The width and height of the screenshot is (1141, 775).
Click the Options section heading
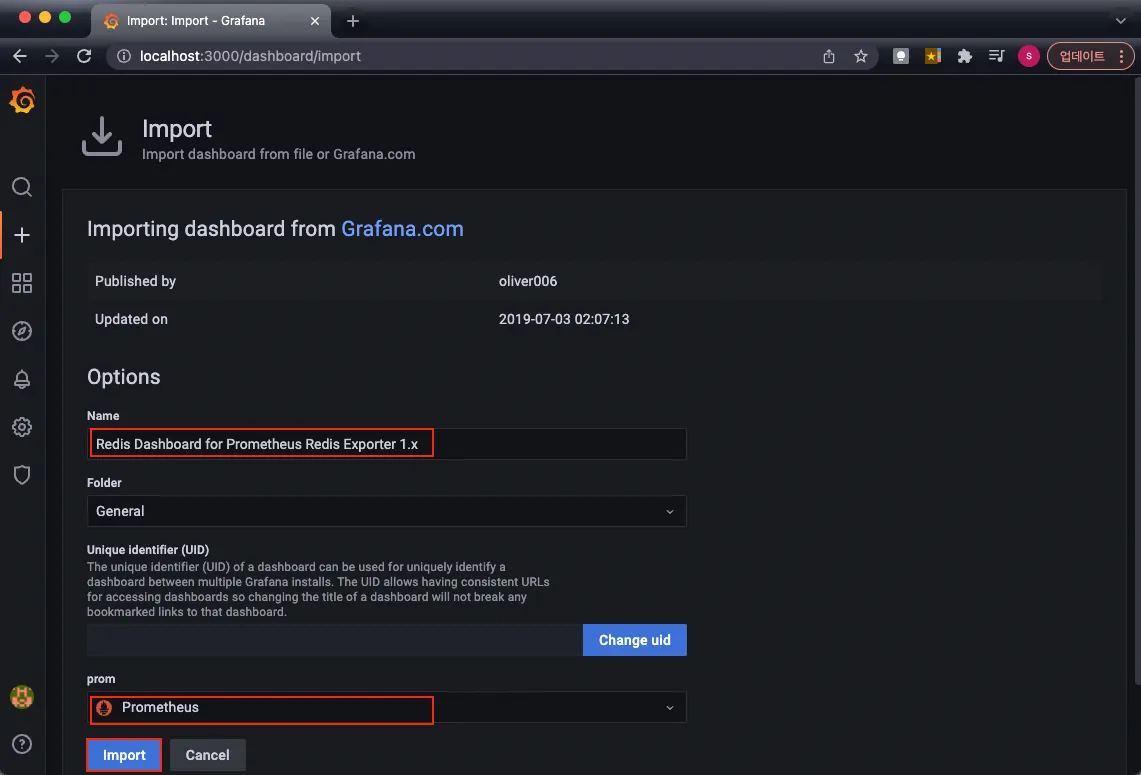124,377
